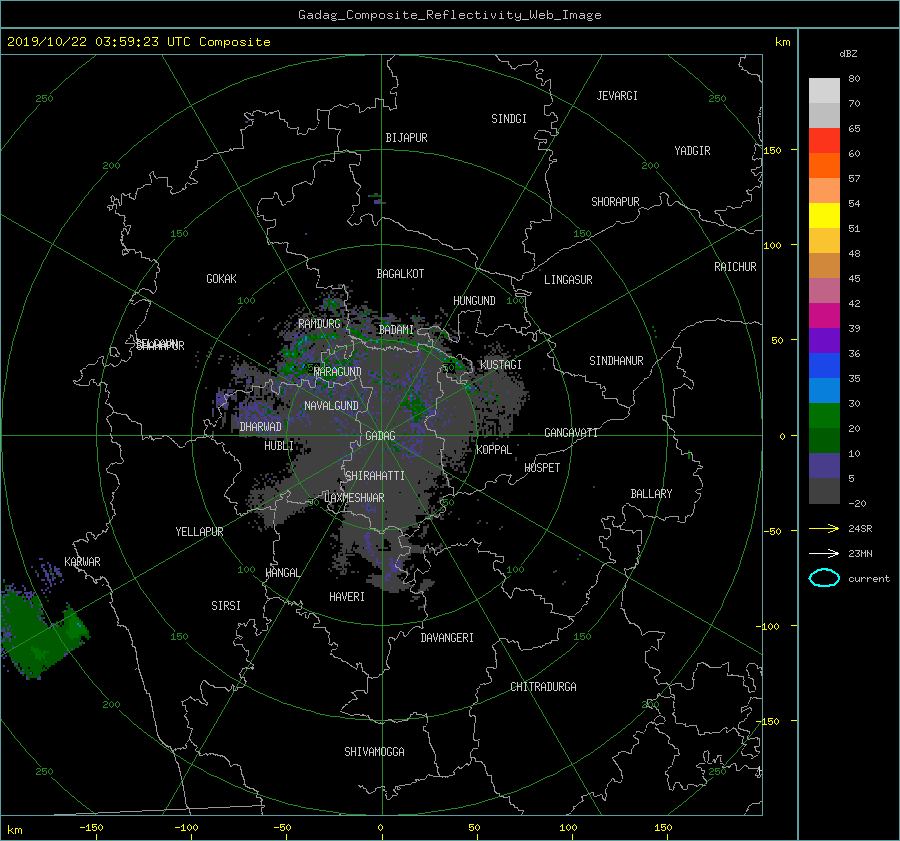Click the NAVALGUND city label

[x=331, y=406]
